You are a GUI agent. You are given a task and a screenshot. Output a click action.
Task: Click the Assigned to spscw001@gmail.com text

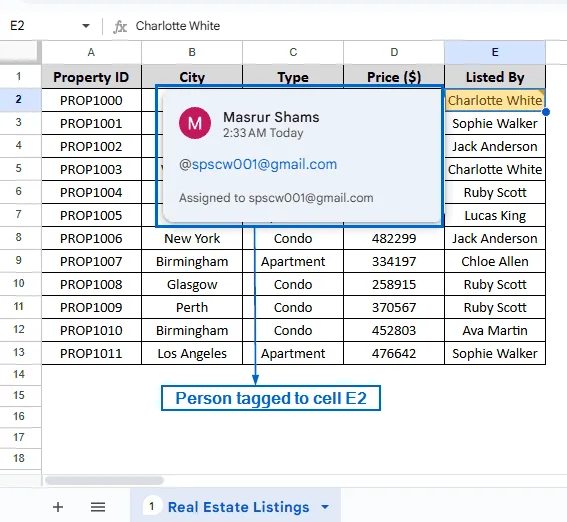pos(276,198)
